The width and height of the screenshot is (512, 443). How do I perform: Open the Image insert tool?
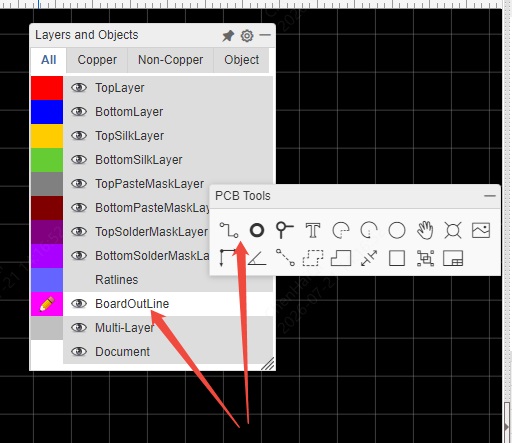(x=481, y=230)
